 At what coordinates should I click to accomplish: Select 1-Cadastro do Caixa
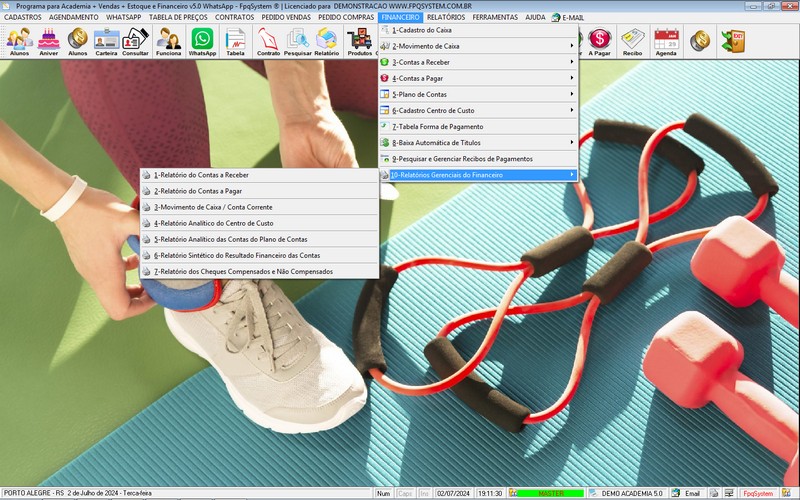click(x=478, y=30)
